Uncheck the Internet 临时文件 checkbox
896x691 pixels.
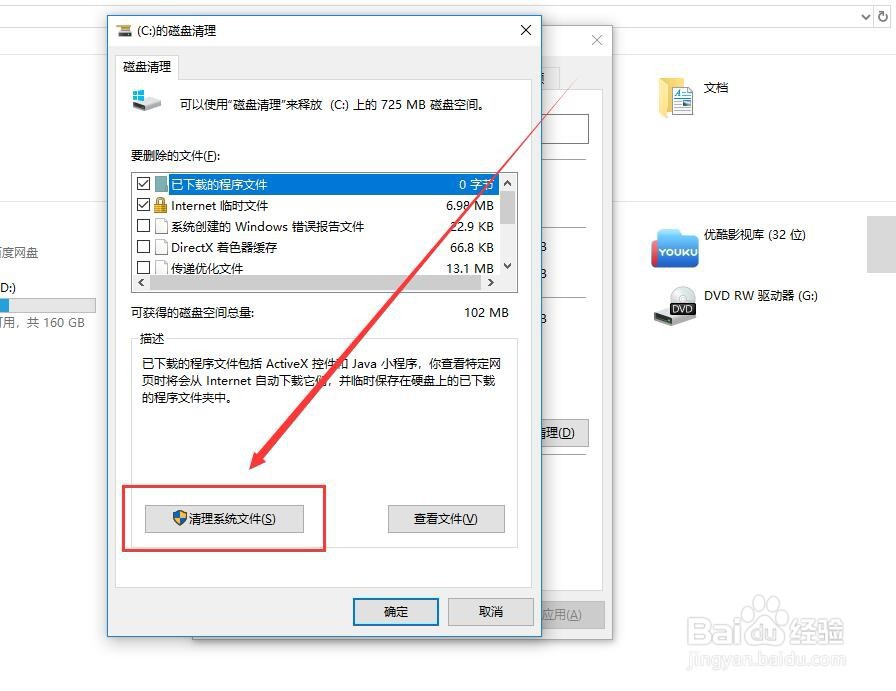[143, 205]
